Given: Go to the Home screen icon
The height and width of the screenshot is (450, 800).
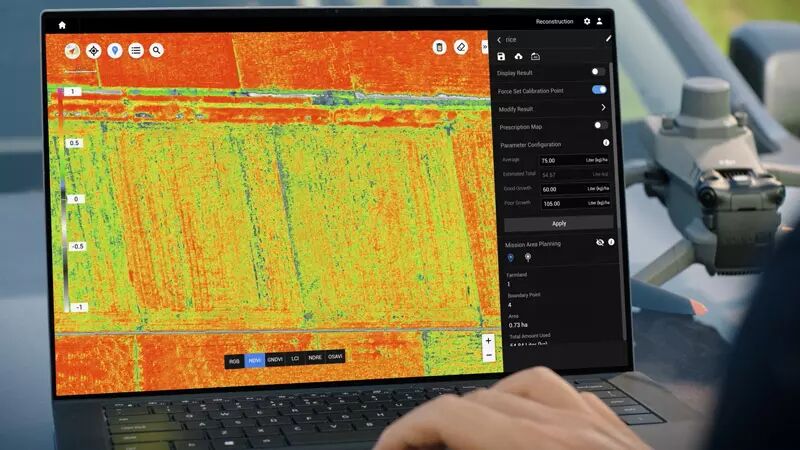Looking at the screenshot, I should (62, 25).
